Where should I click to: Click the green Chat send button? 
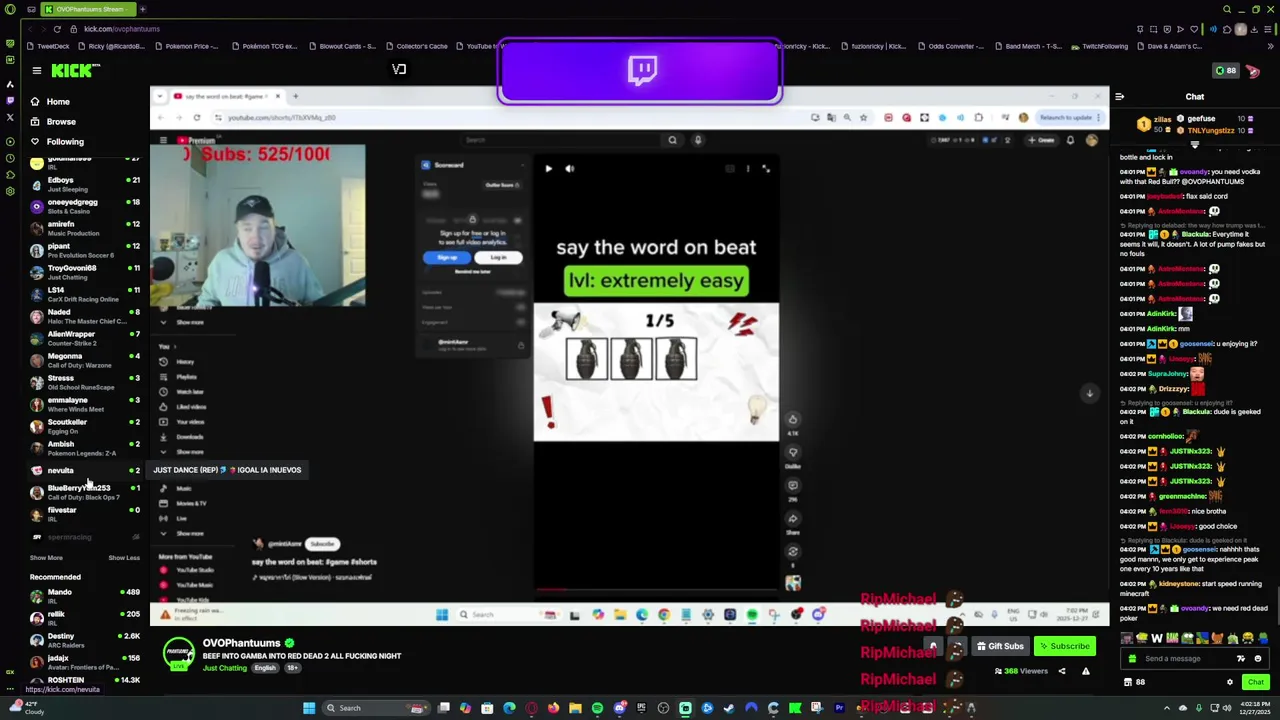click(x=1255, y=682)
